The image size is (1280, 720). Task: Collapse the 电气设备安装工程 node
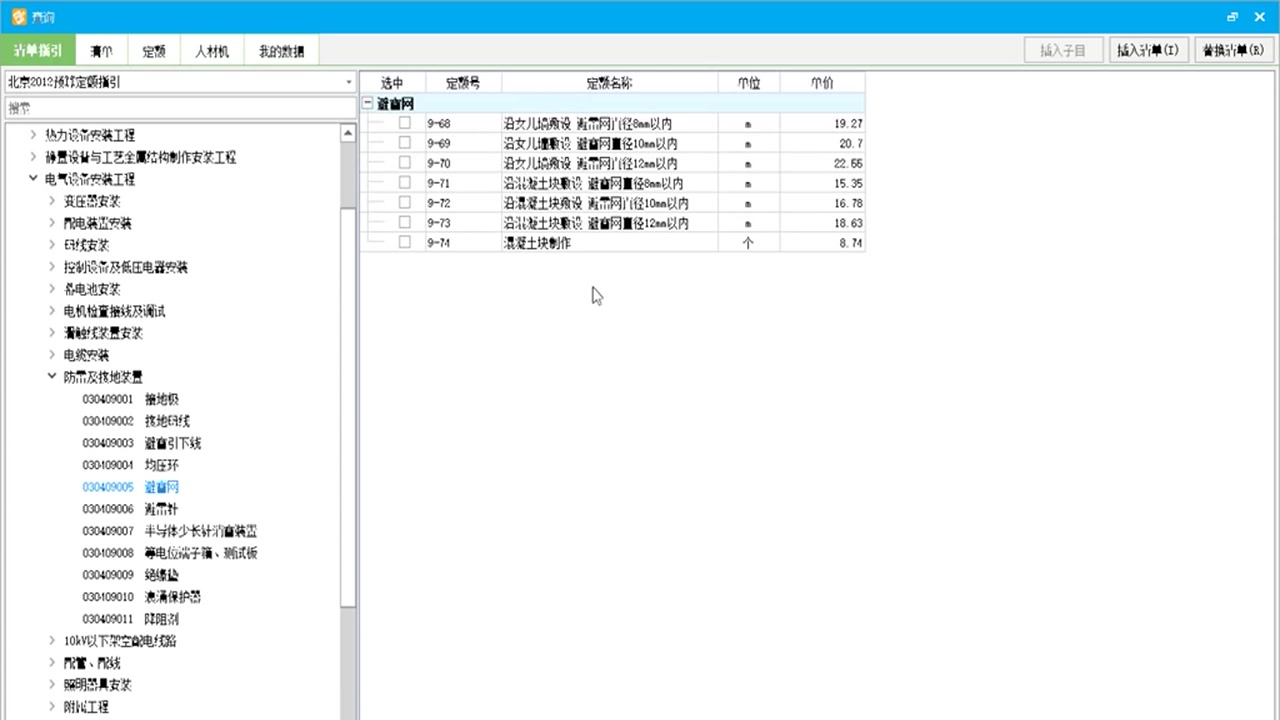[x=34, y=179]
